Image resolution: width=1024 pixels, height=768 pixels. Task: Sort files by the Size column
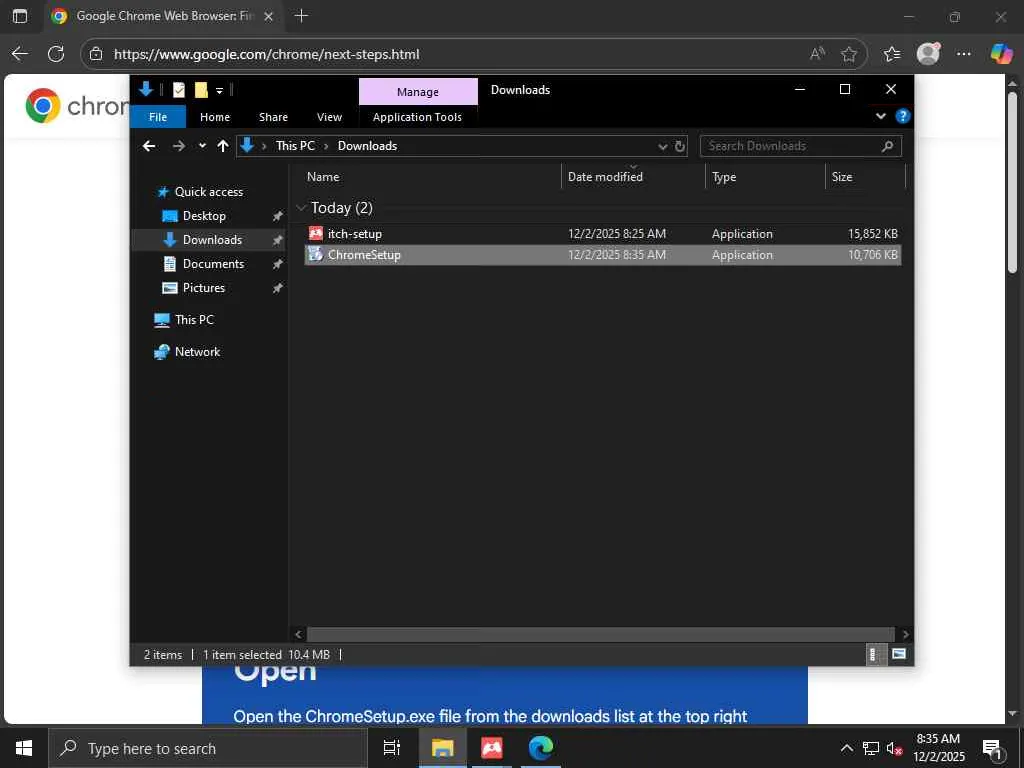[842, 177]
